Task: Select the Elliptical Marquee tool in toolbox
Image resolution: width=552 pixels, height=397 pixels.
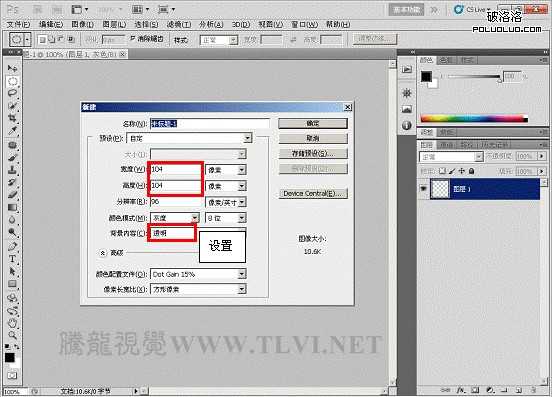Action: pos(12,81)
